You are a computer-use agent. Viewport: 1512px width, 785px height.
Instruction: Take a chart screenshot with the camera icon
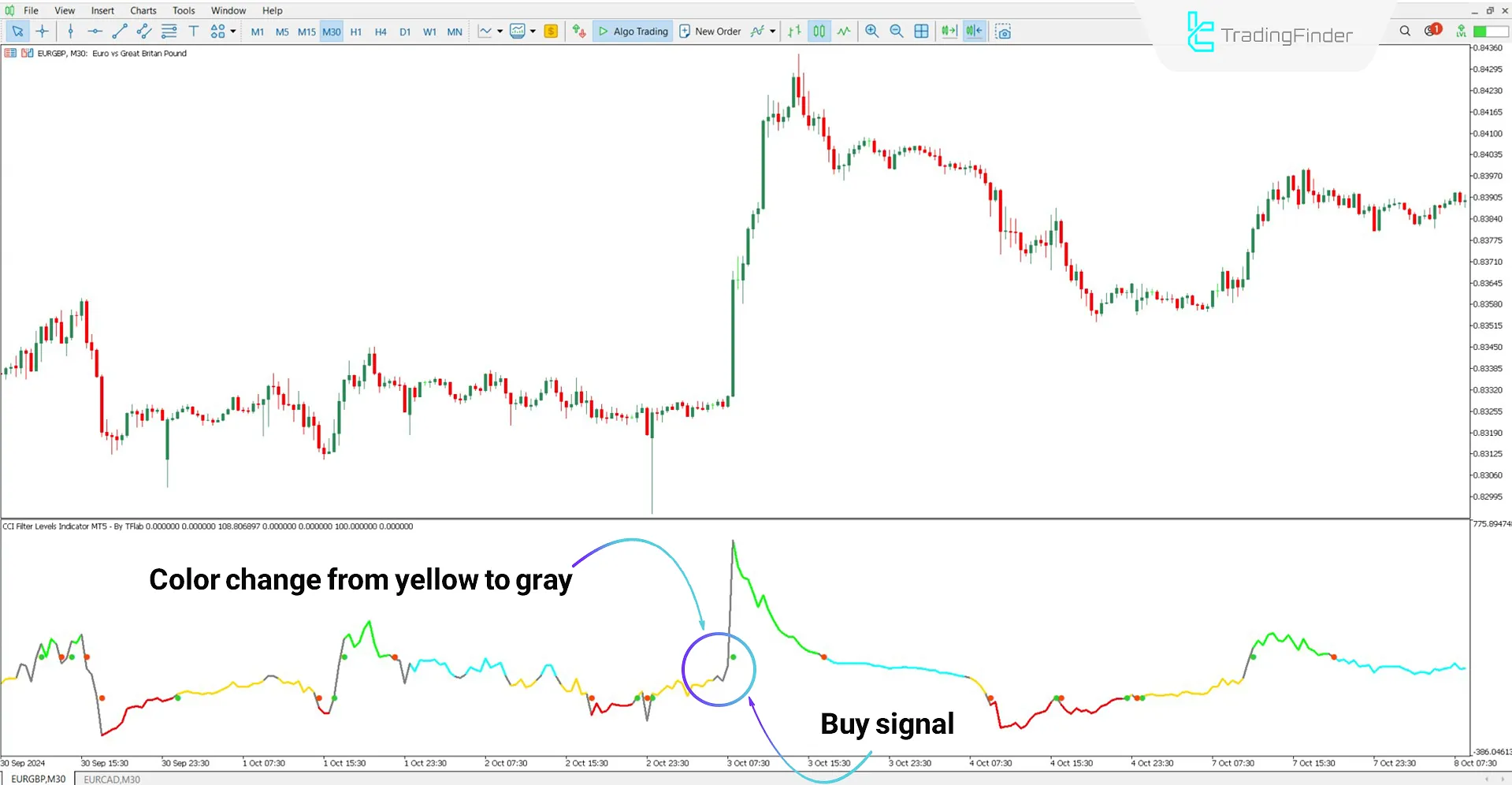tap(1003, 31)
